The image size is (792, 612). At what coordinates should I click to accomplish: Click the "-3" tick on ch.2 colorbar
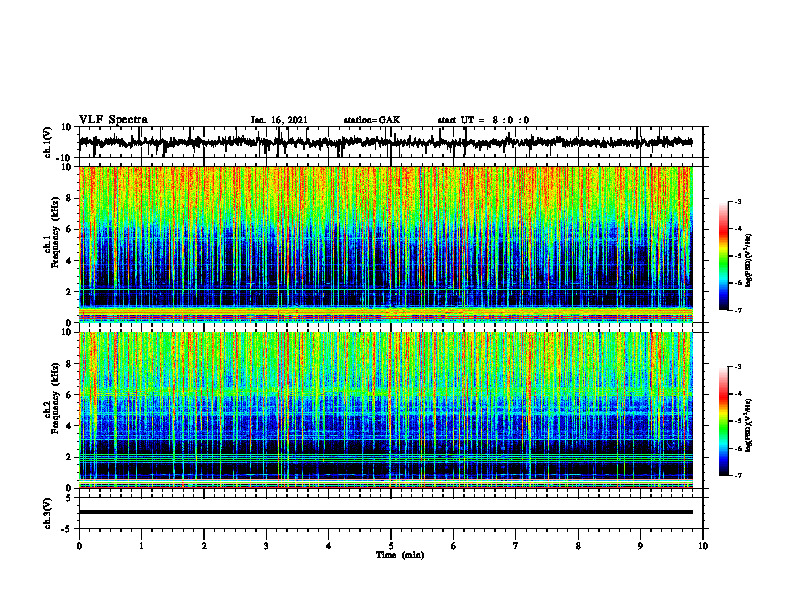[738, 367]
